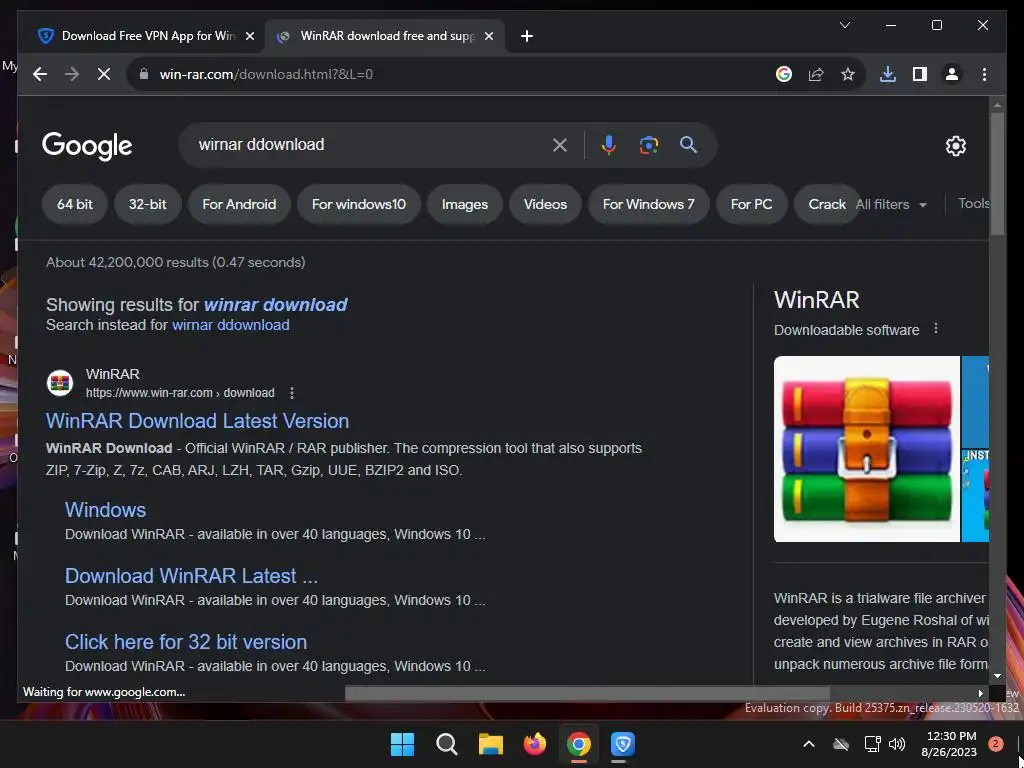The image size is (1024, 768).
Task: Bookmark this page with the star icon
Action: pos(848,74)
